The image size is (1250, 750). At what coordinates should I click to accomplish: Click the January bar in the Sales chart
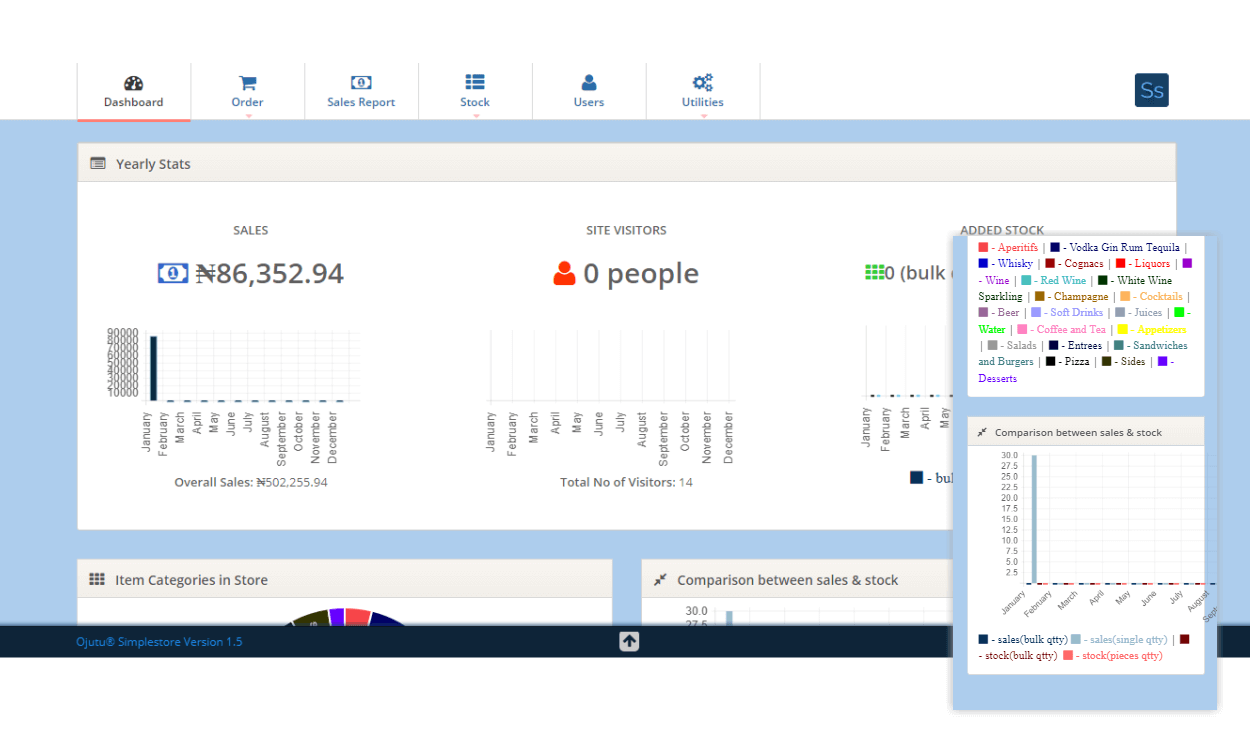(154, 368)
